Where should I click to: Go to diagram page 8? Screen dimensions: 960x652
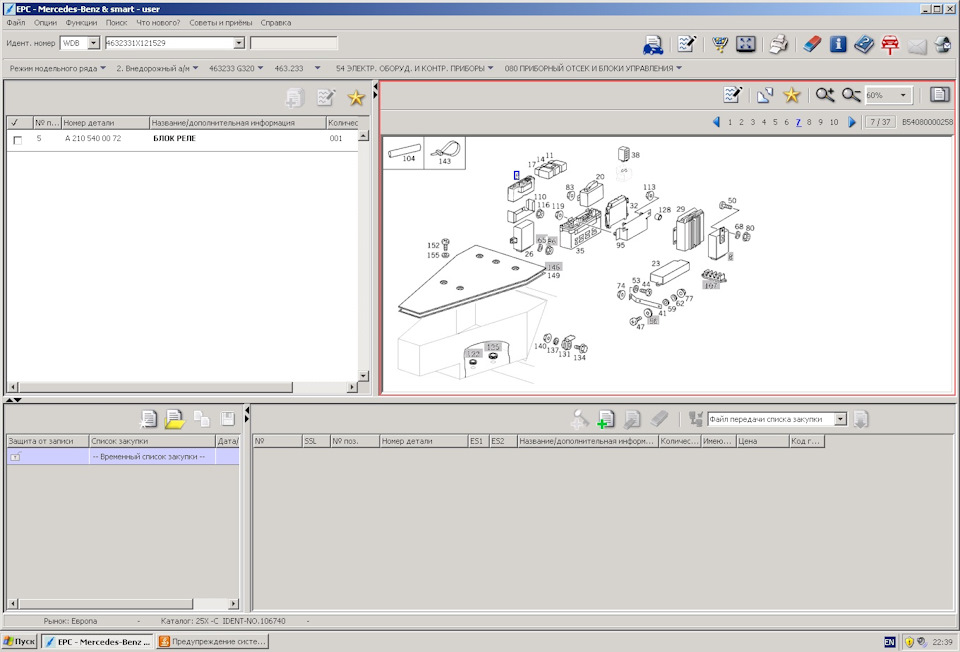[809, 122]
